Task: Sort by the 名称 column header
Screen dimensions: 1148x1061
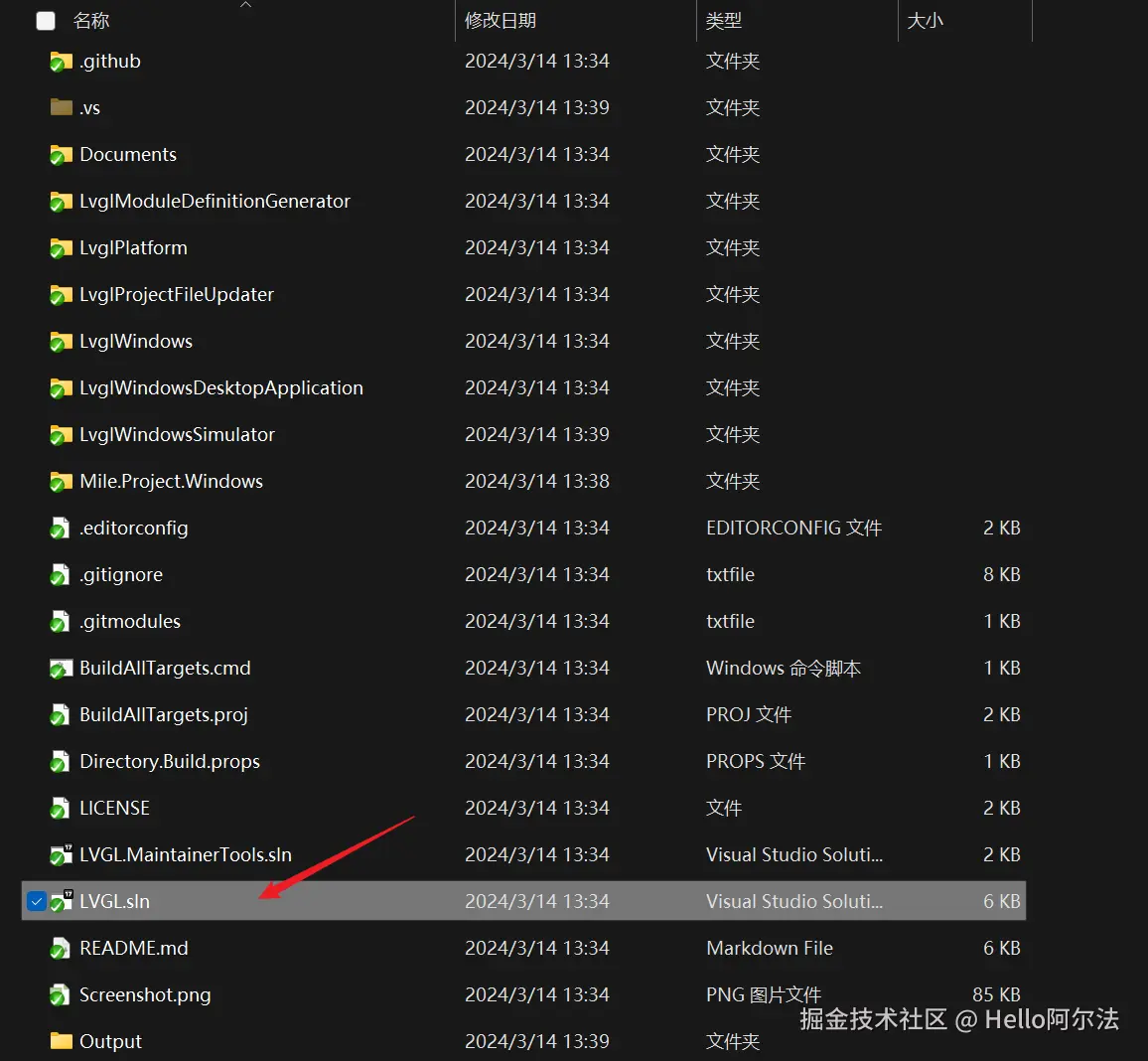Action: pos(91,21)
